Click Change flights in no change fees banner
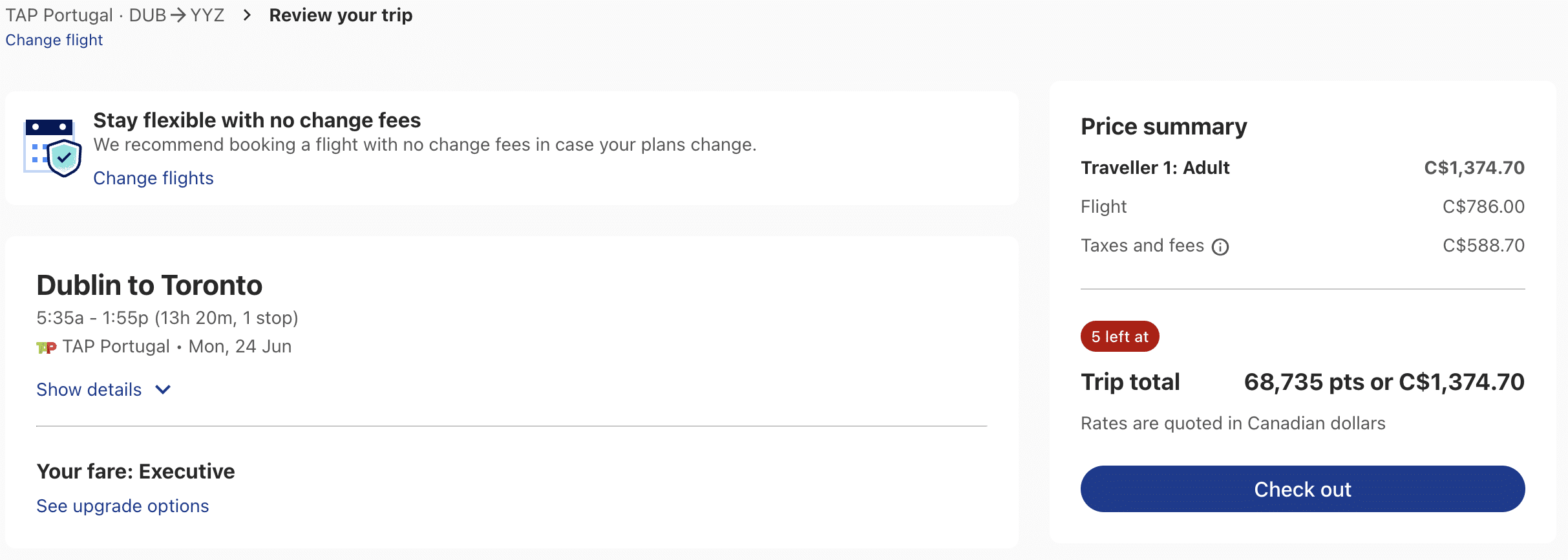 [153, 178]
